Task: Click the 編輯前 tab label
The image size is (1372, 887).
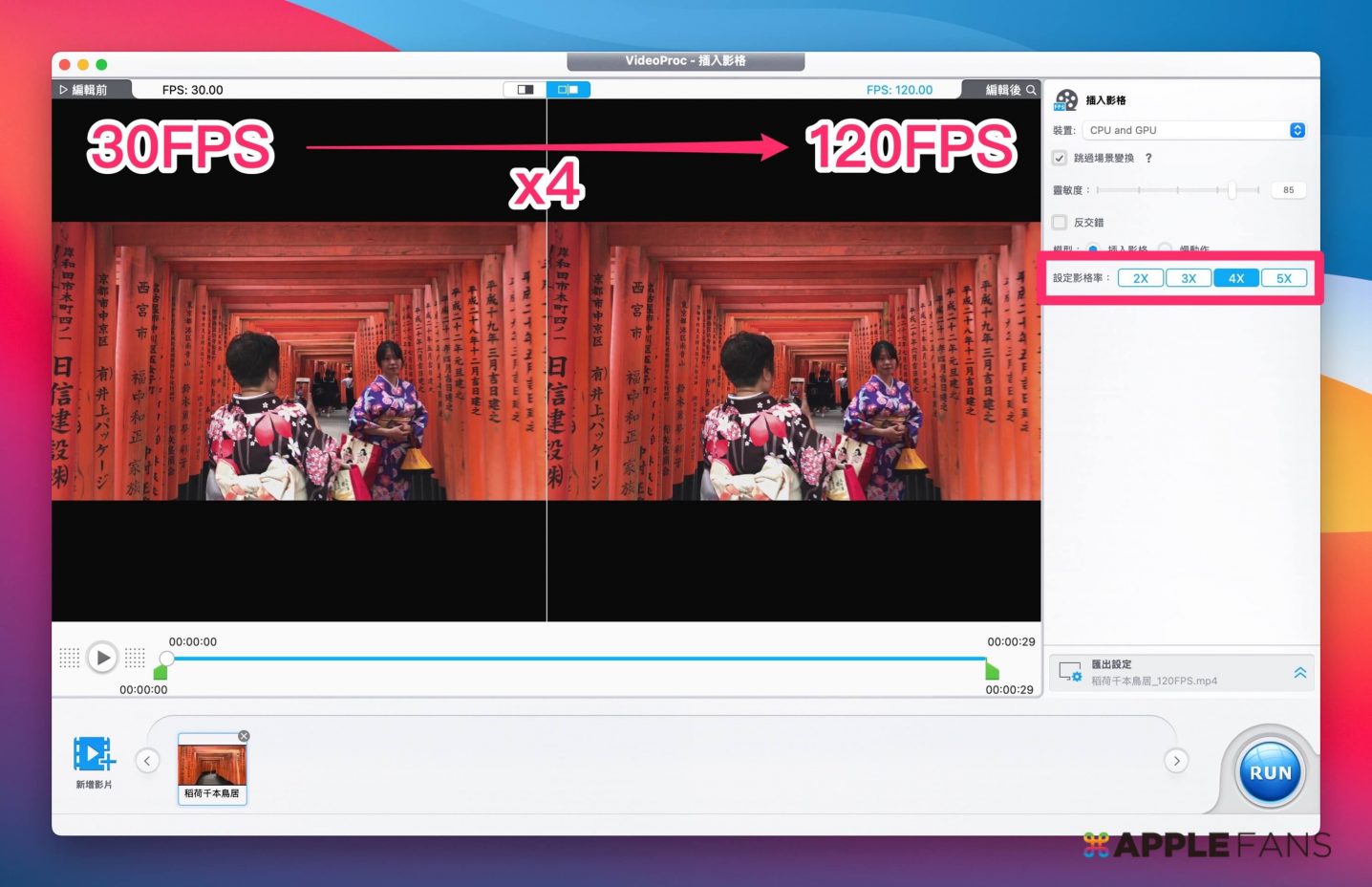Action: [x=84, y=90]
